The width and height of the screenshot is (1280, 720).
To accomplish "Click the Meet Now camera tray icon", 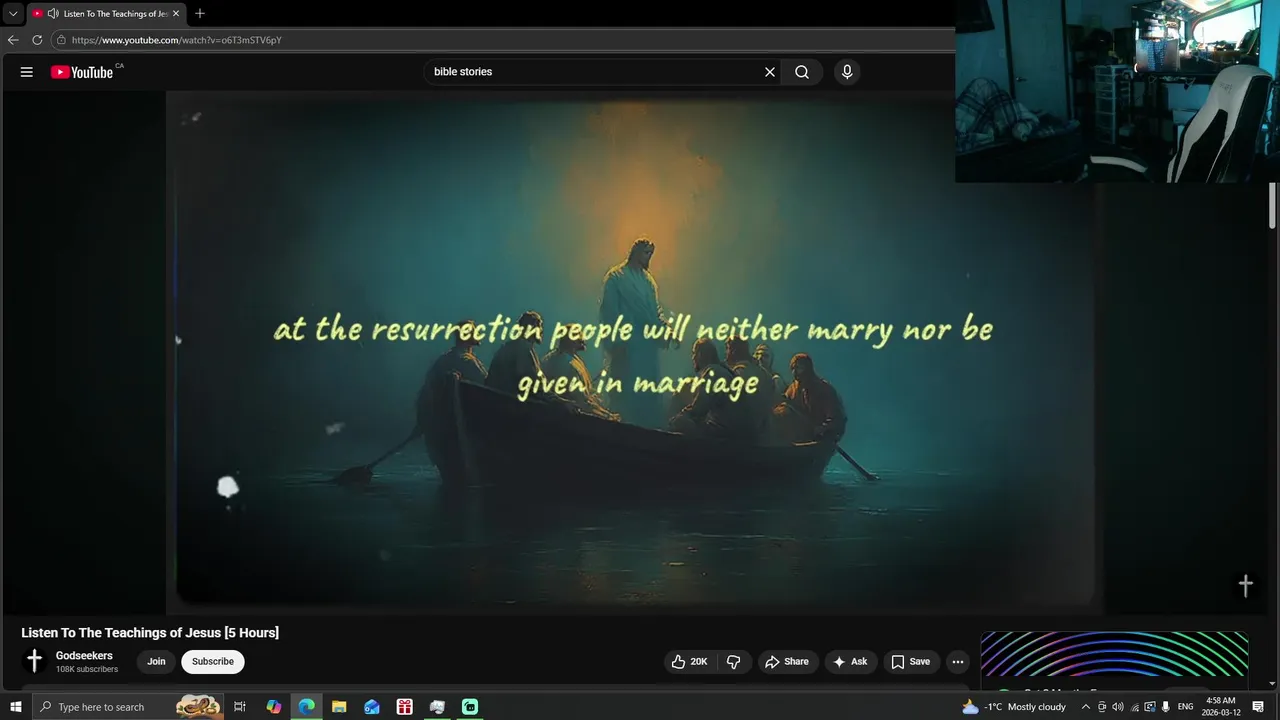I will click(1102, 707).
